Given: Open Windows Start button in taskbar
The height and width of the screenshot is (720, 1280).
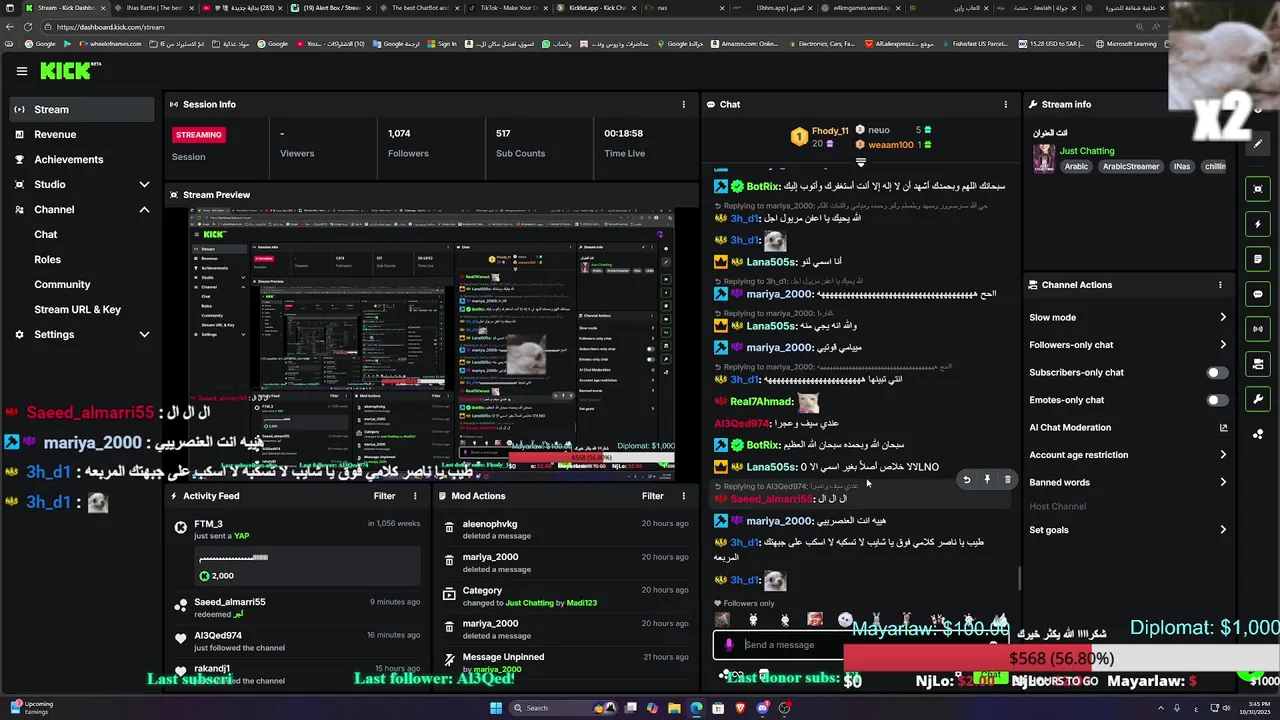Looking at the screenshot, I should coord(495,708).
